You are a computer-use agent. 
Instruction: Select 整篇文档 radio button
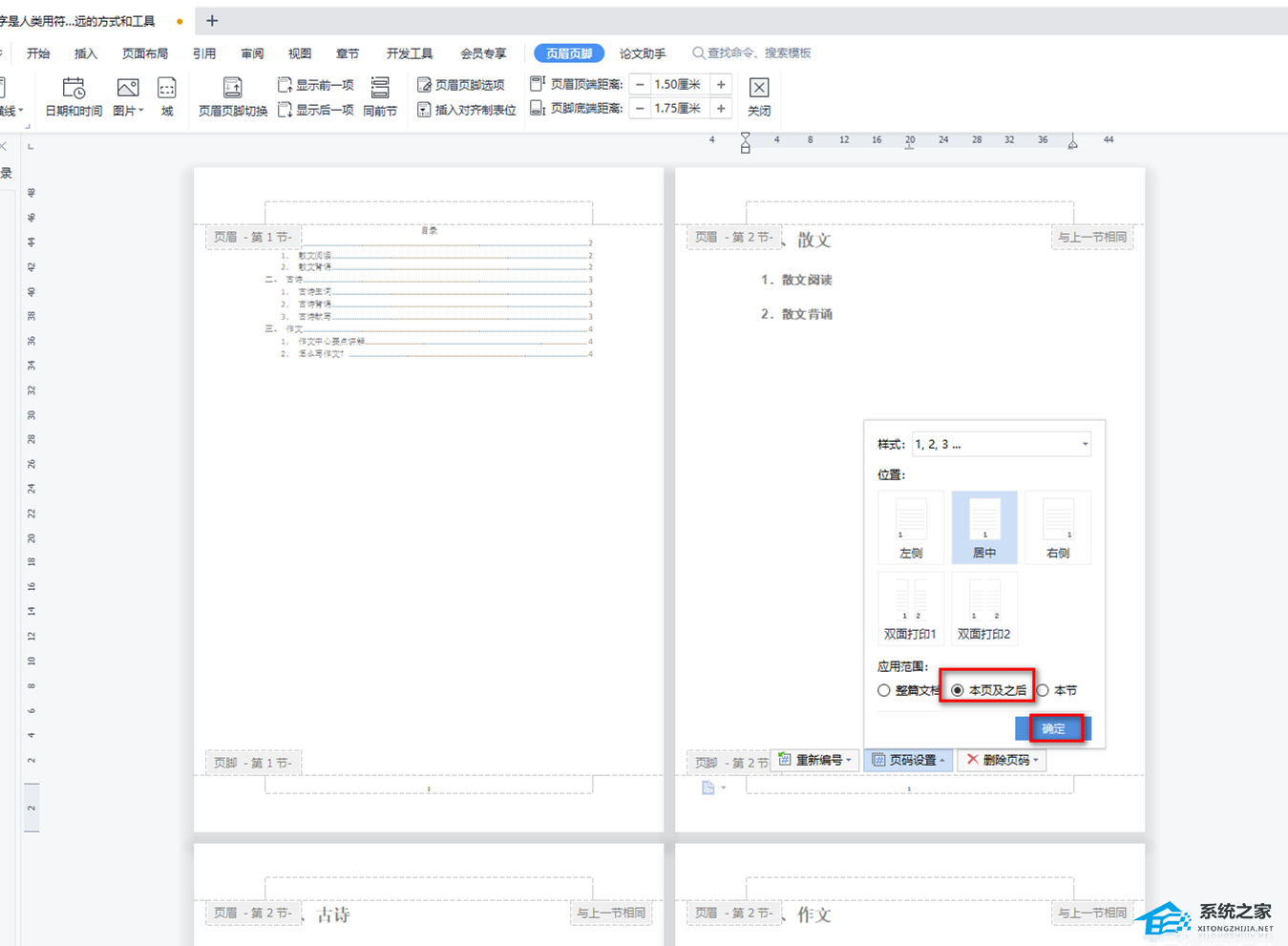tap(884, 690)
